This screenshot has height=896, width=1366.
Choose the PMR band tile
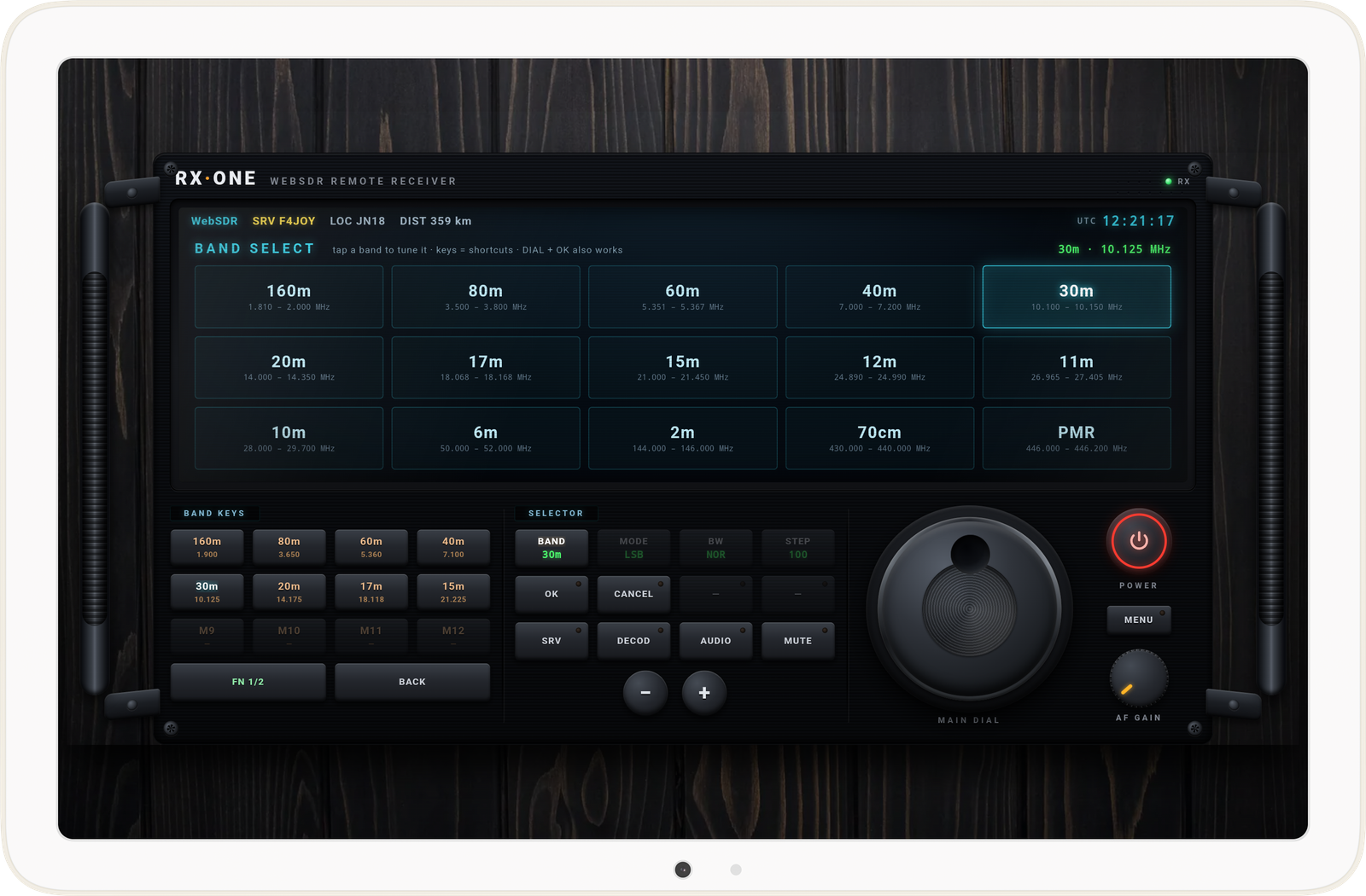1077,438
